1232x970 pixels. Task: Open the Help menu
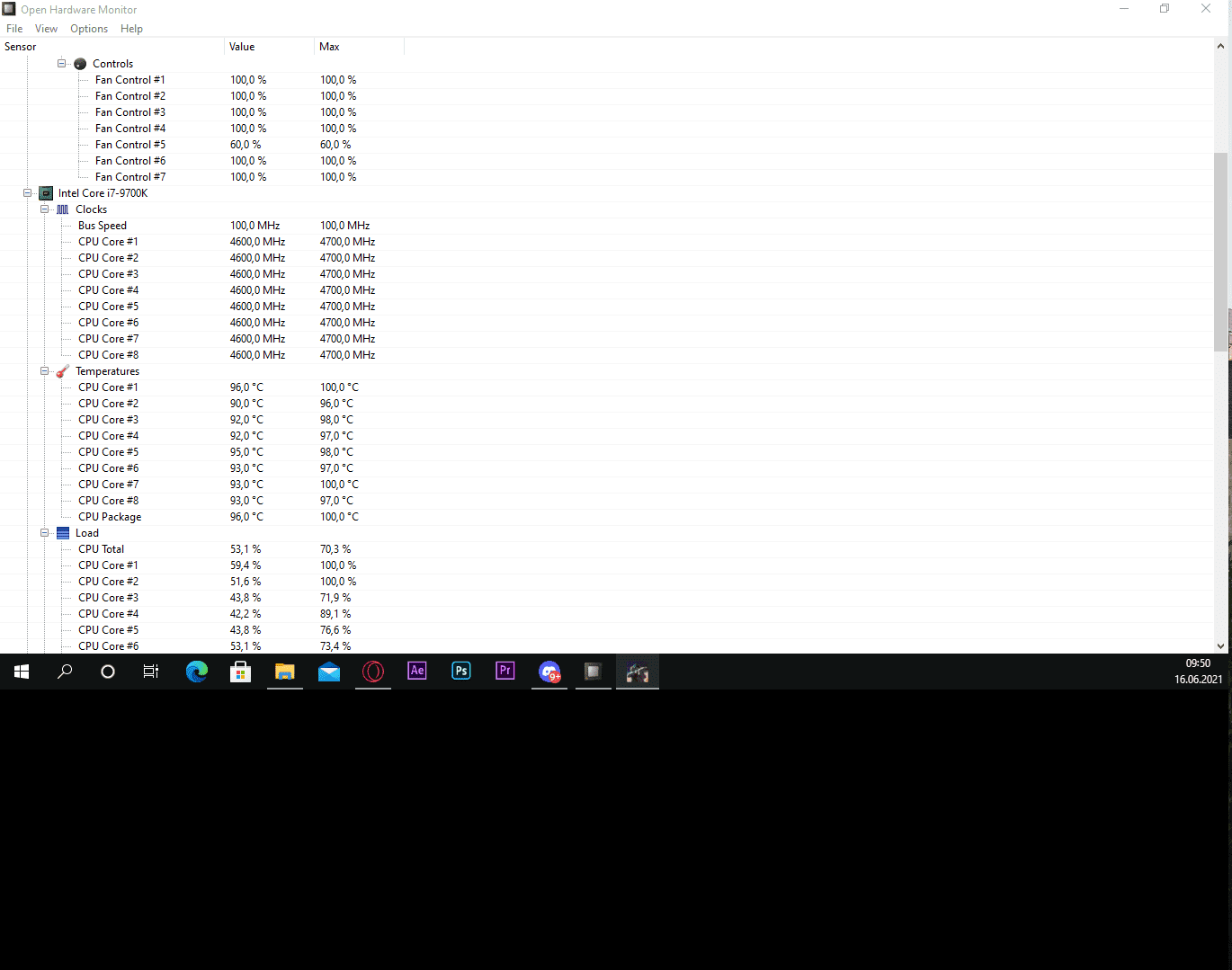coord(131,29)
